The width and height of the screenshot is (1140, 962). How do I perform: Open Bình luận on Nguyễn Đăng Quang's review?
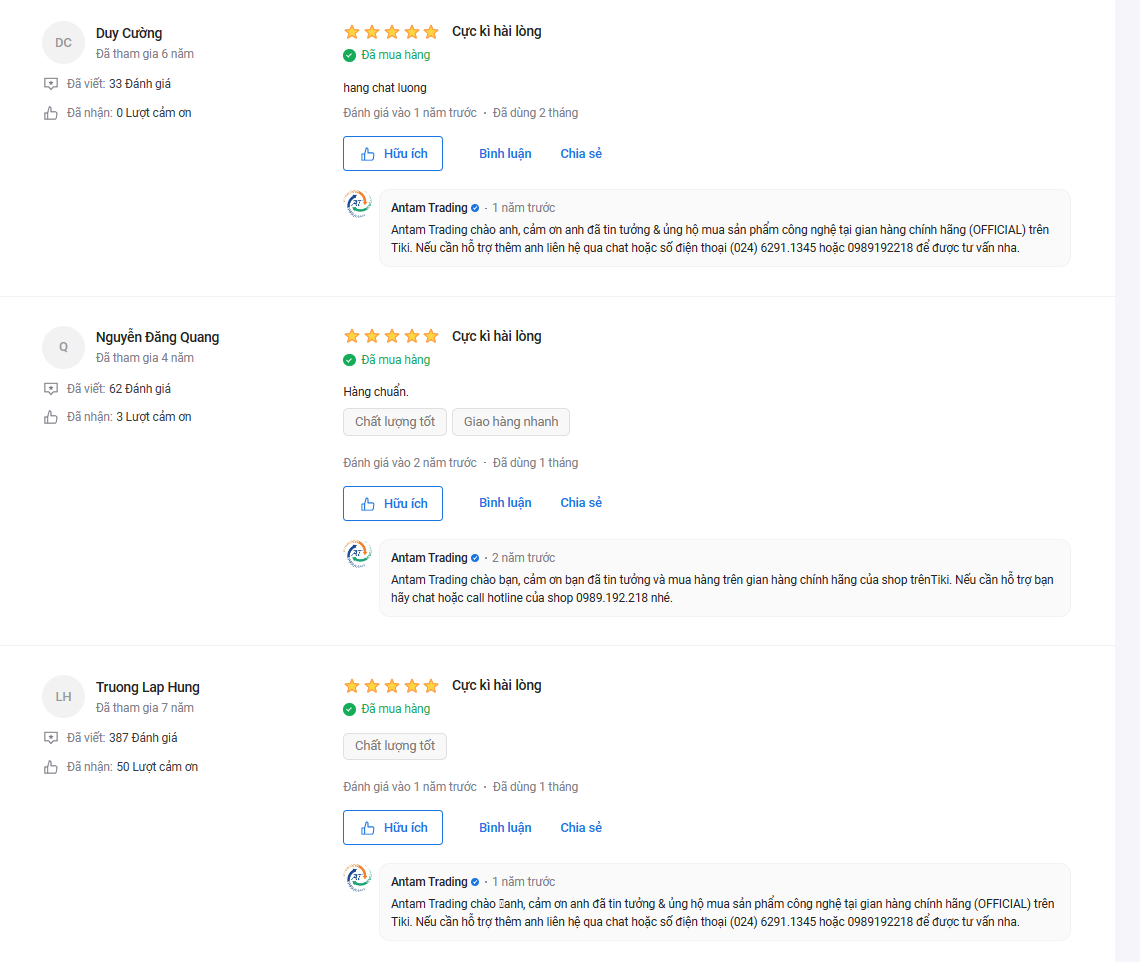505,503
